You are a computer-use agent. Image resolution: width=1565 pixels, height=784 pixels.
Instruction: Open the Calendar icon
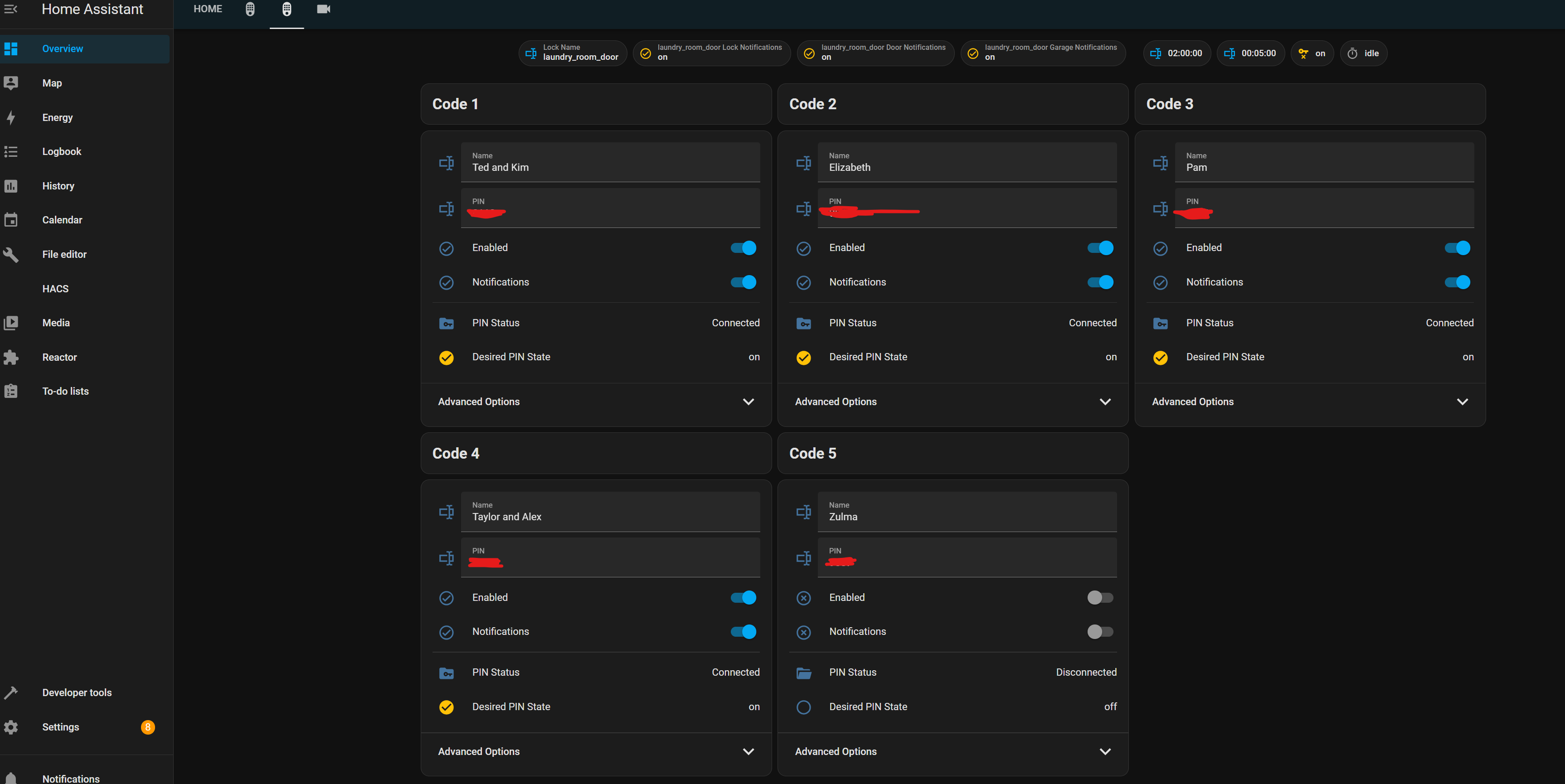click(11, 220)
